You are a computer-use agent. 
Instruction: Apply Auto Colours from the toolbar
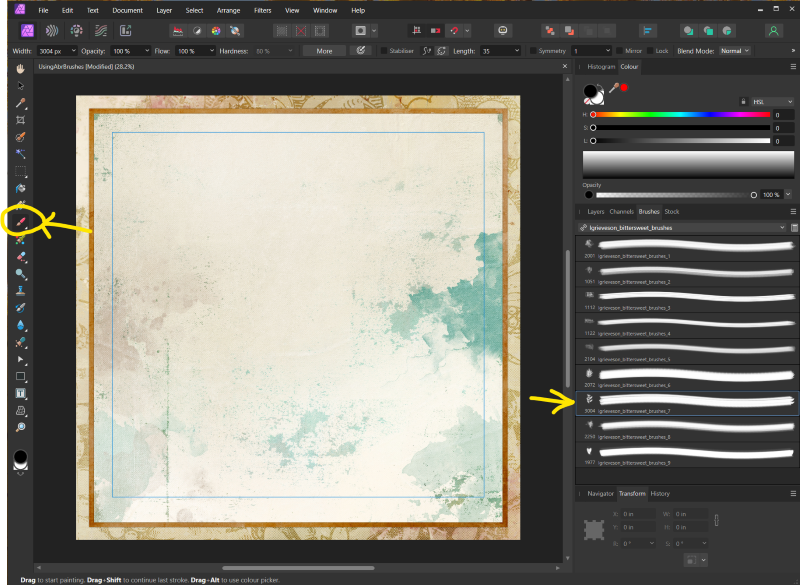tap(216, 31)
